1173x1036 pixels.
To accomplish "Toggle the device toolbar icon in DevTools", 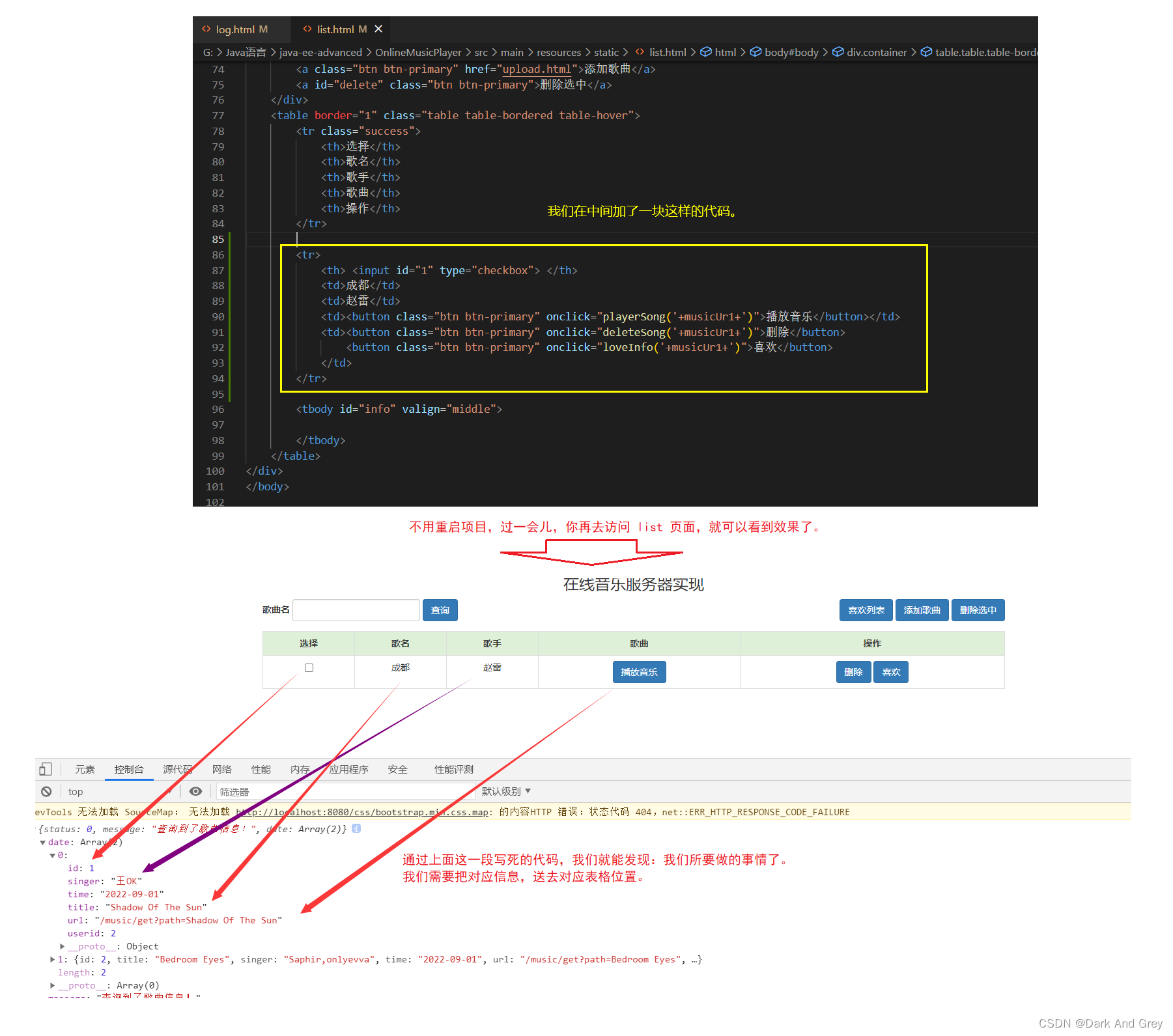I will (x=45, y=769).
